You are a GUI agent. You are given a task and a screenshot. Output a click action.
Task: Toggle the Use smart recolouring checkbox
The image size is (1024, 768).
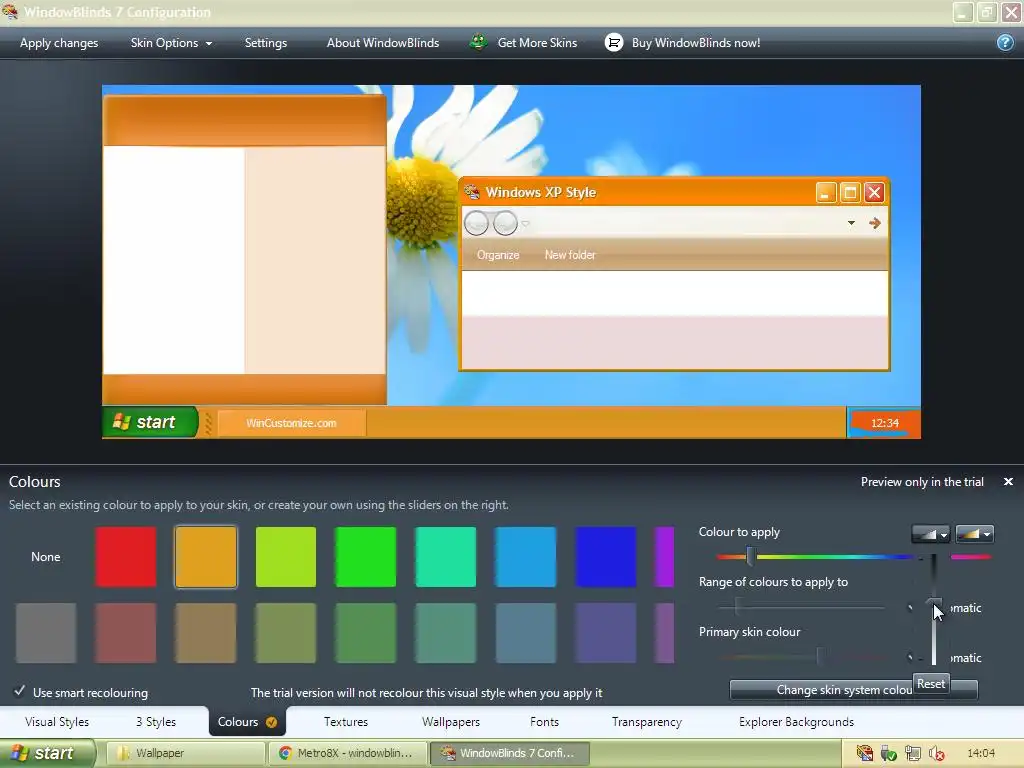(x=20, y=692)
